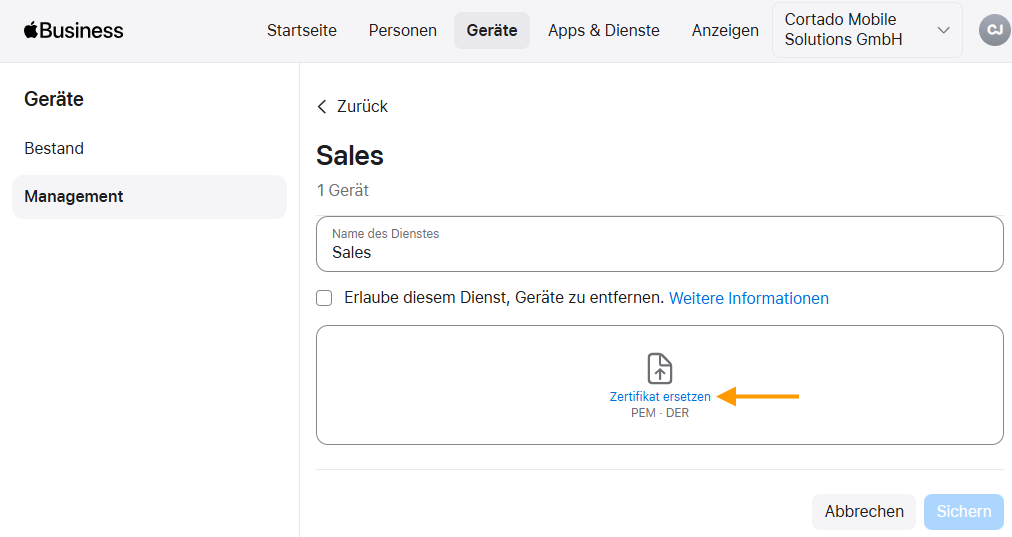The image size is (1012, 537).
Task: Select the Geräte tab
Action: pyautogui.click(x=492, y=30)
